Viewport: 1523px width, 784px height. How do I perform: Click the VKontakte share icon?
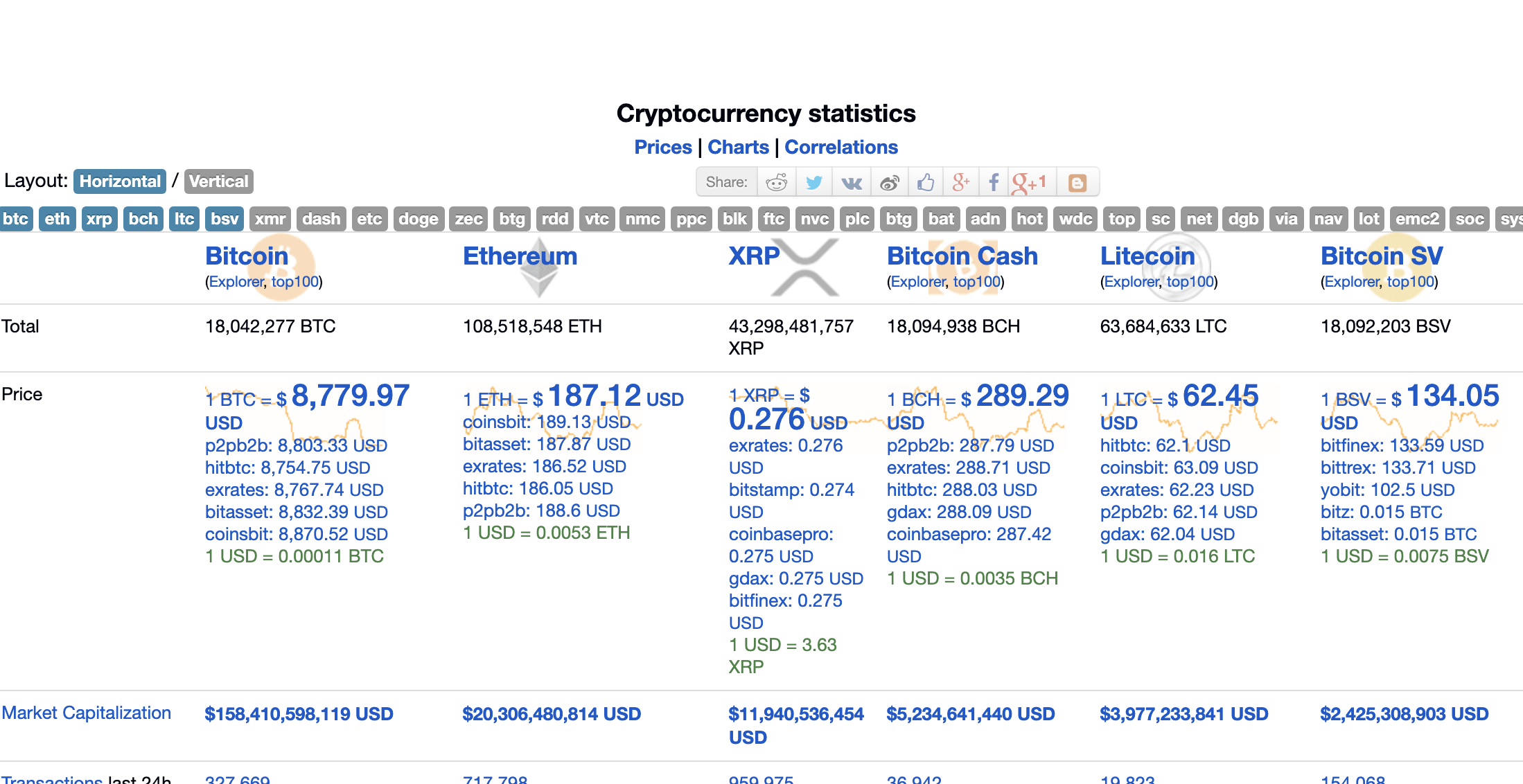[852, 181]
